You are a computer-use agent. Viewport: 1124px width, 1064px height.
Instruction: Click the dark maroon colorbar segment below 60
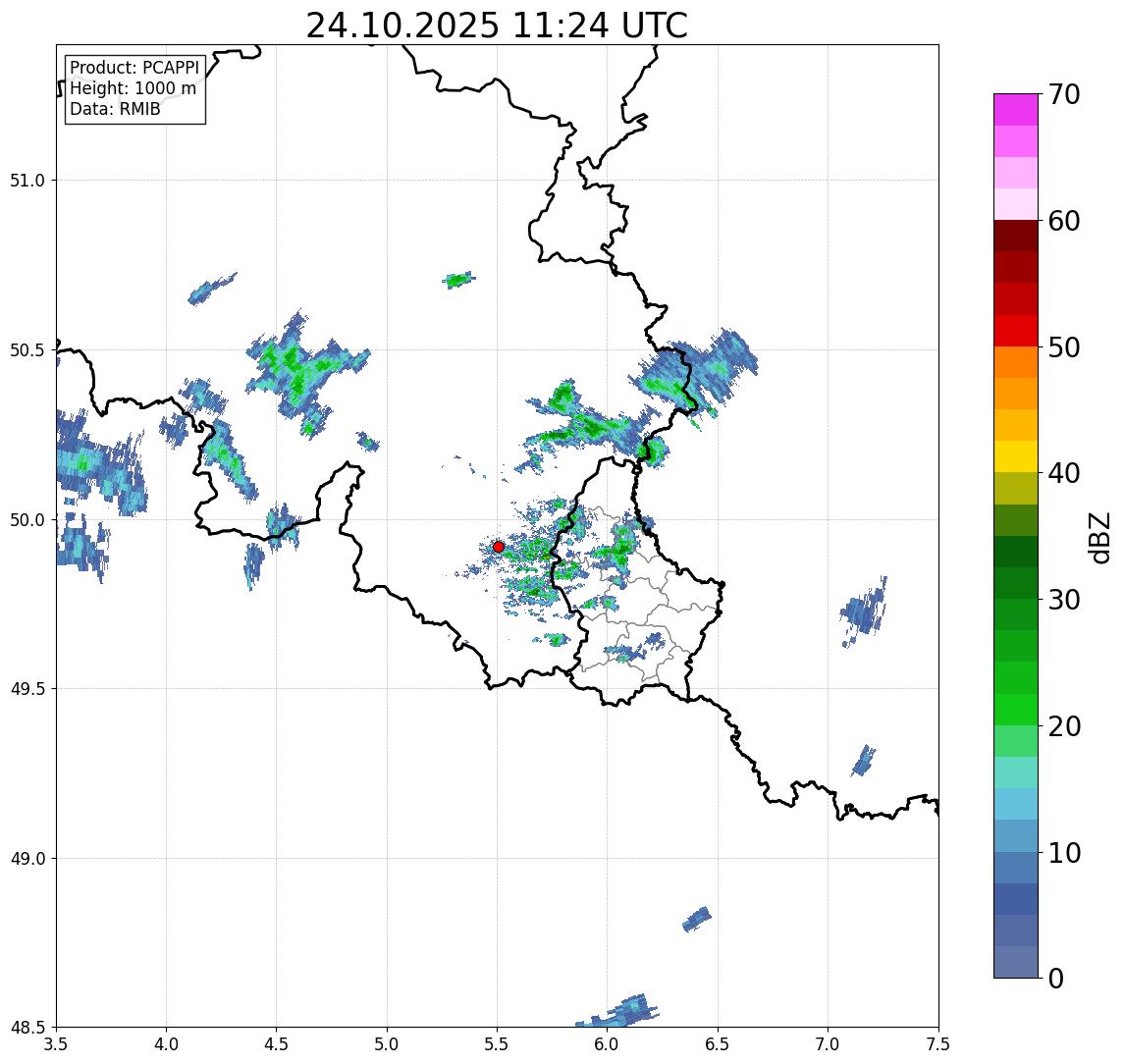pyautogui.click(x=1016, y=236)
